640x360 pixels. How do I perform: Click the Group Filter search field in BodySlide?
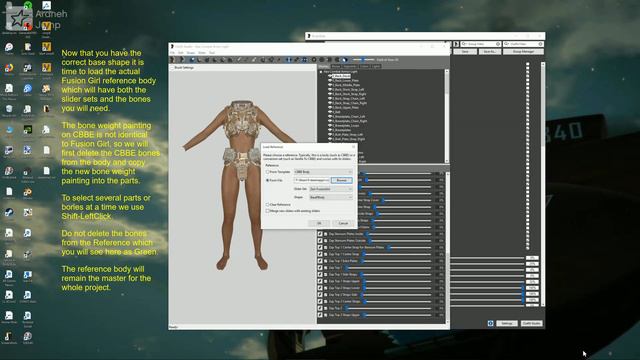click(x=481, y=44)
